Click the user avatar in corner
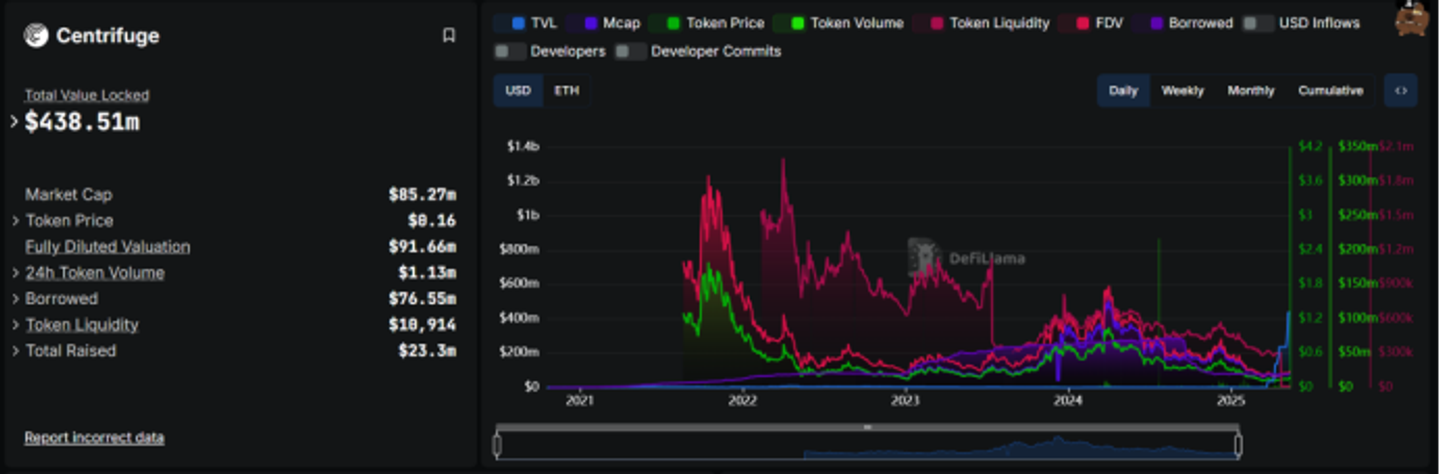Viewport: 1440px width, 474px height. pos(1412,18)
